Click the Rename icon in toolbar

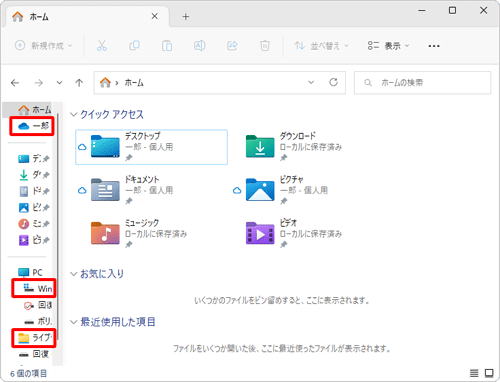[199, 45]
